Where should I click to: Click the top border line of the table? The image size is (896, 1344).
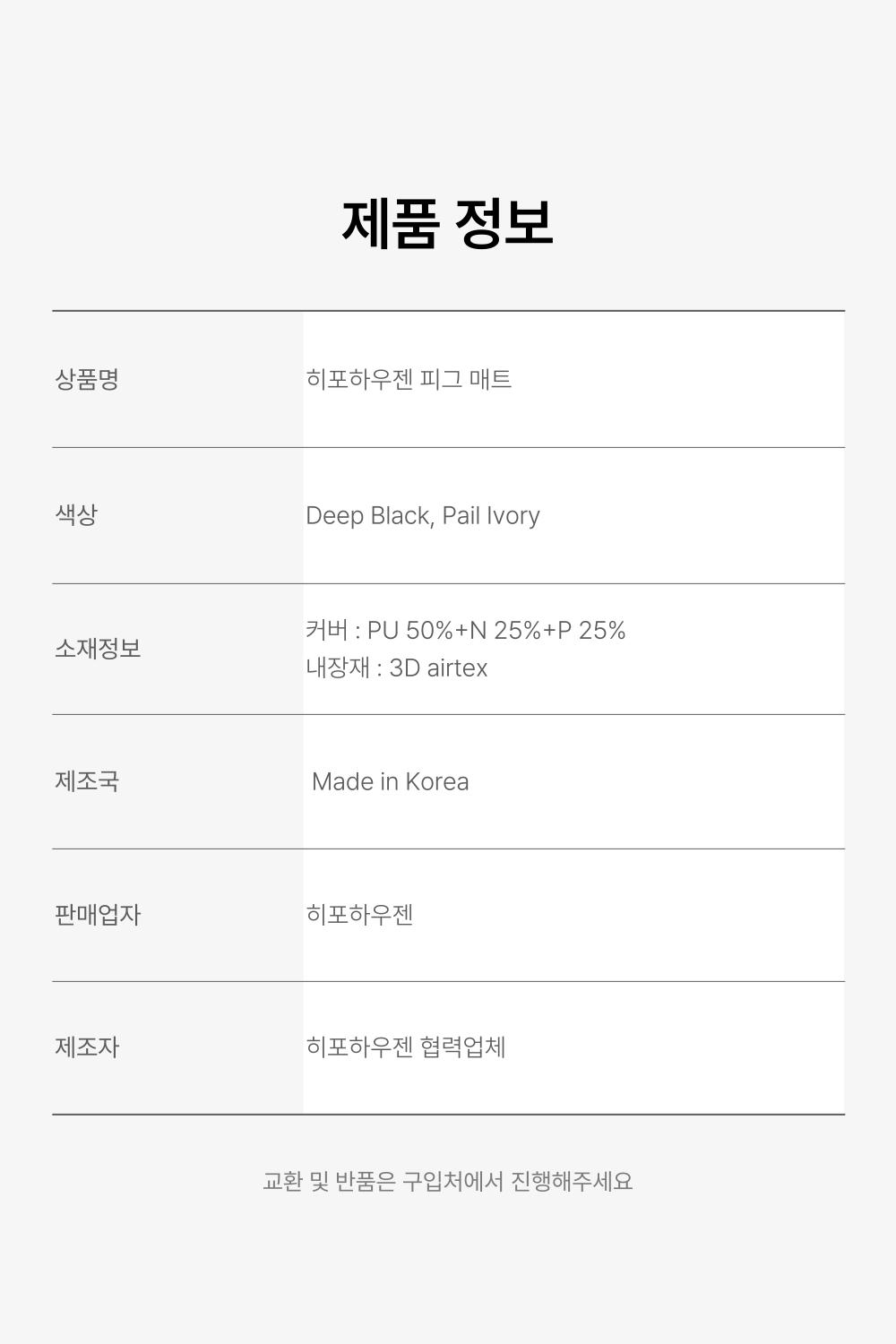click(448, 311)
